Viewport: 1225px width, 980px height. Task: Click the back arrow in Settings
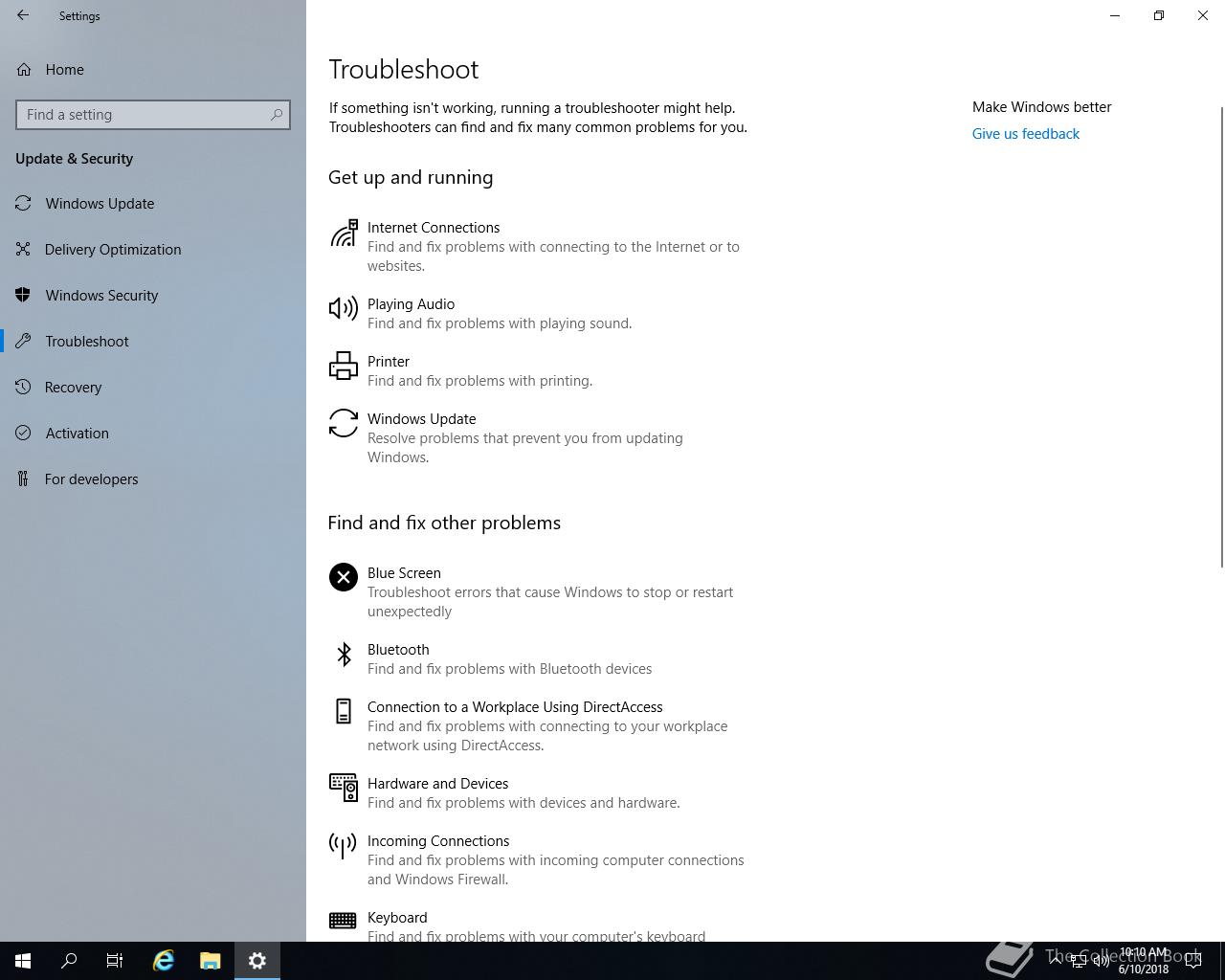(x=23, y=15)
